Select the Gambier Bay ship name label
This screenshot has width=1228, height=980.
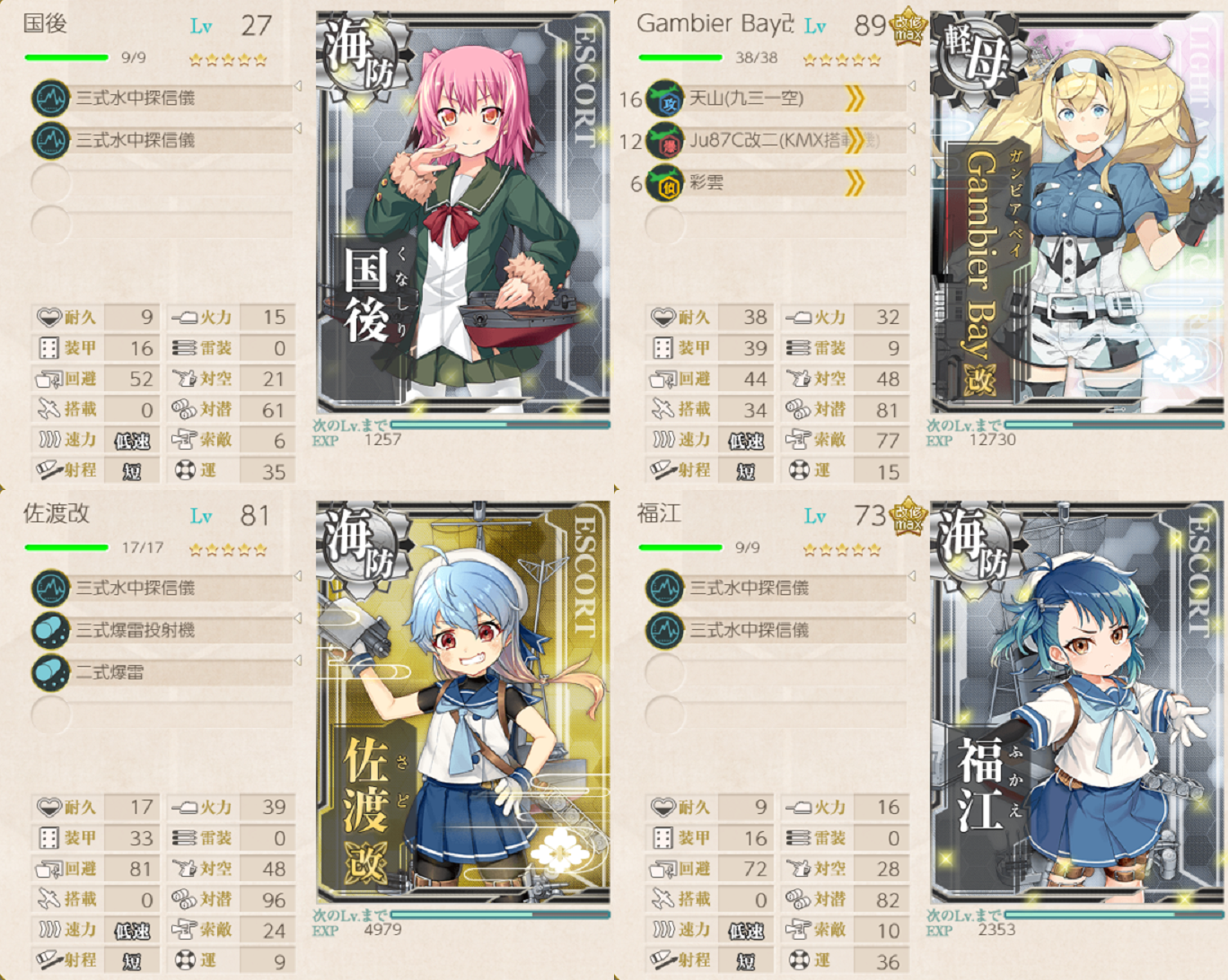(715, 24)
